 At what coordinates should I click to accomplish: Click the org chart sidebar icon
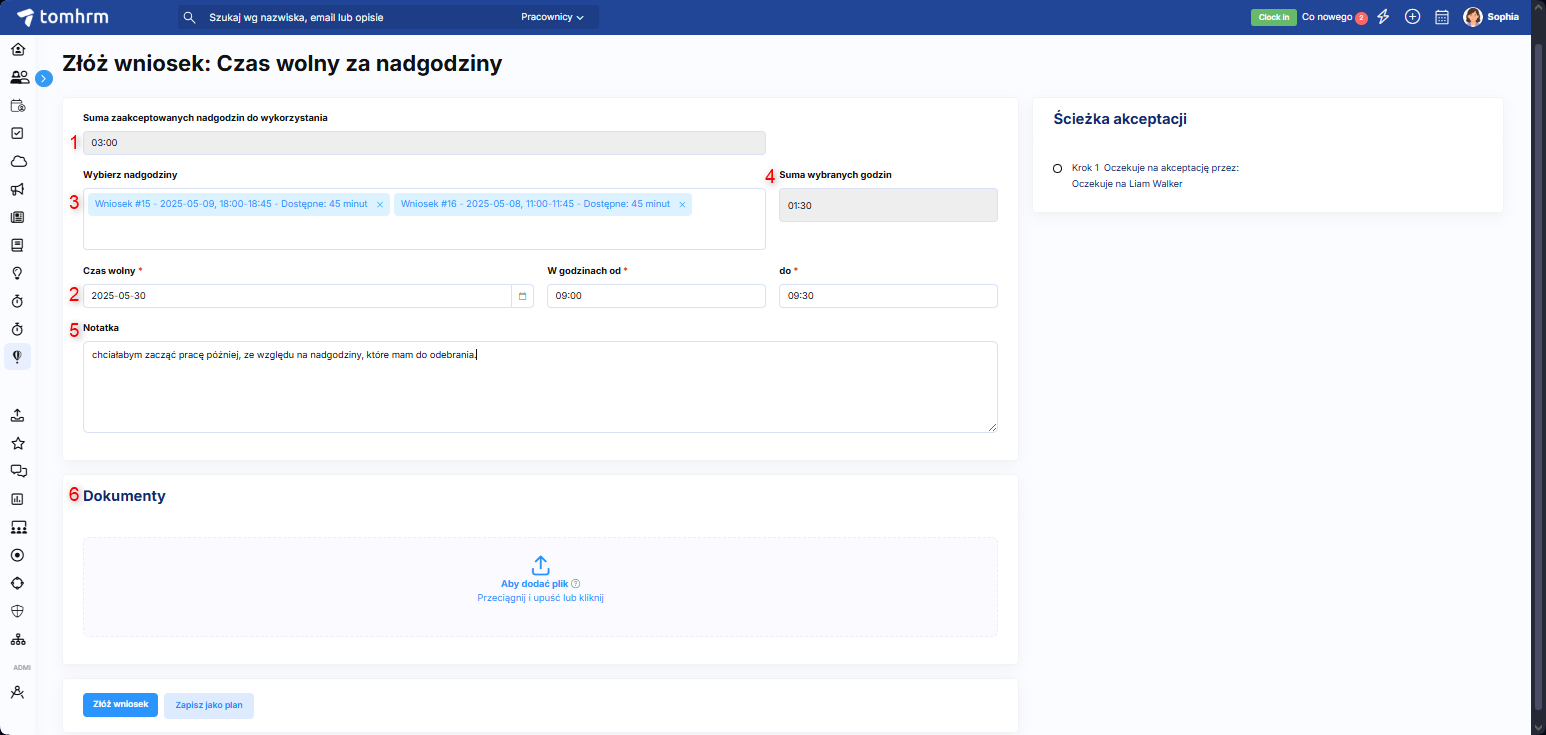click(17, 639)
